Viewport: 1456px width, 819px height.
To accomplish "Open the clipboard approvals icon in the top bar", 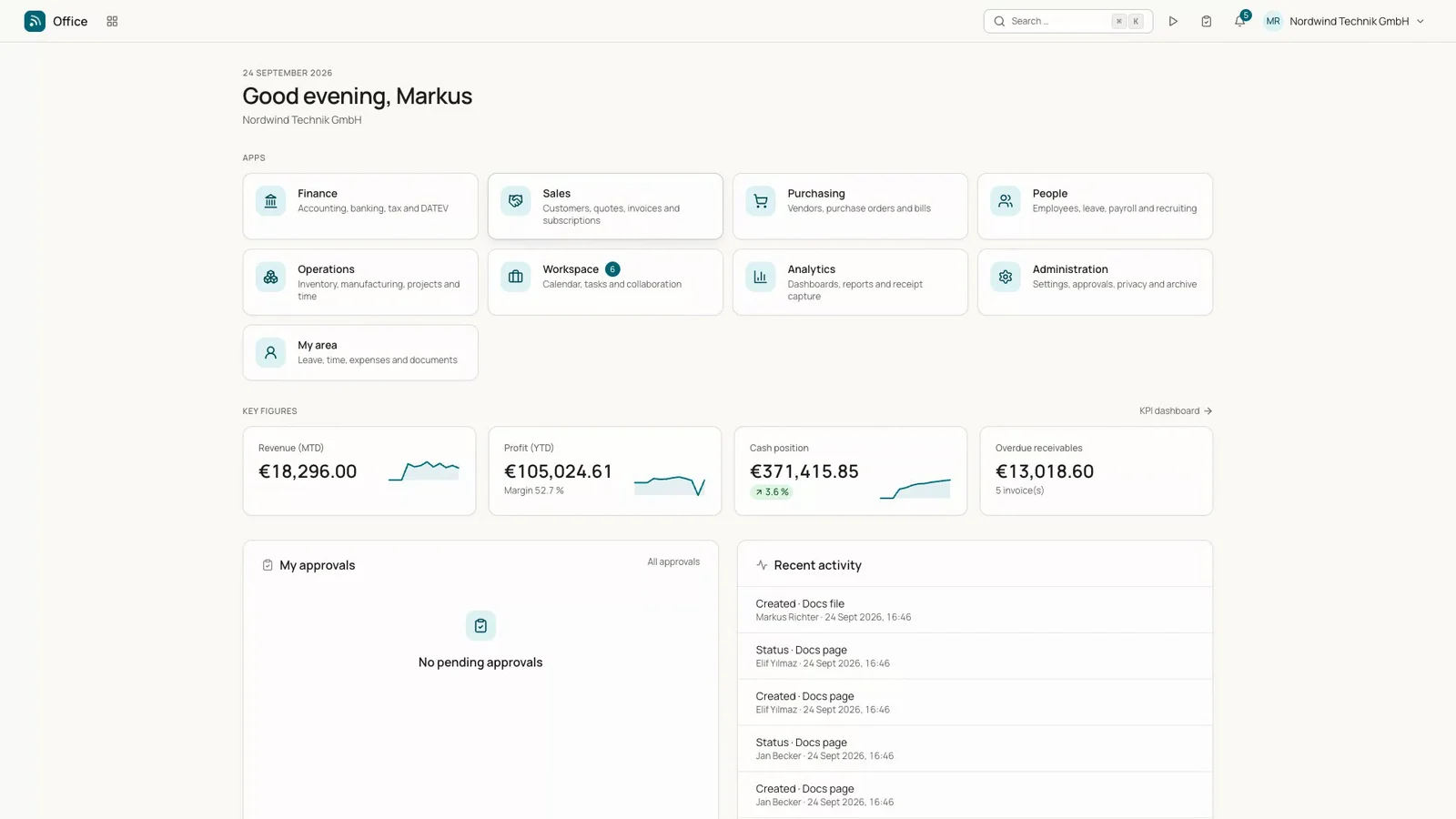I will click(1206, 21).
